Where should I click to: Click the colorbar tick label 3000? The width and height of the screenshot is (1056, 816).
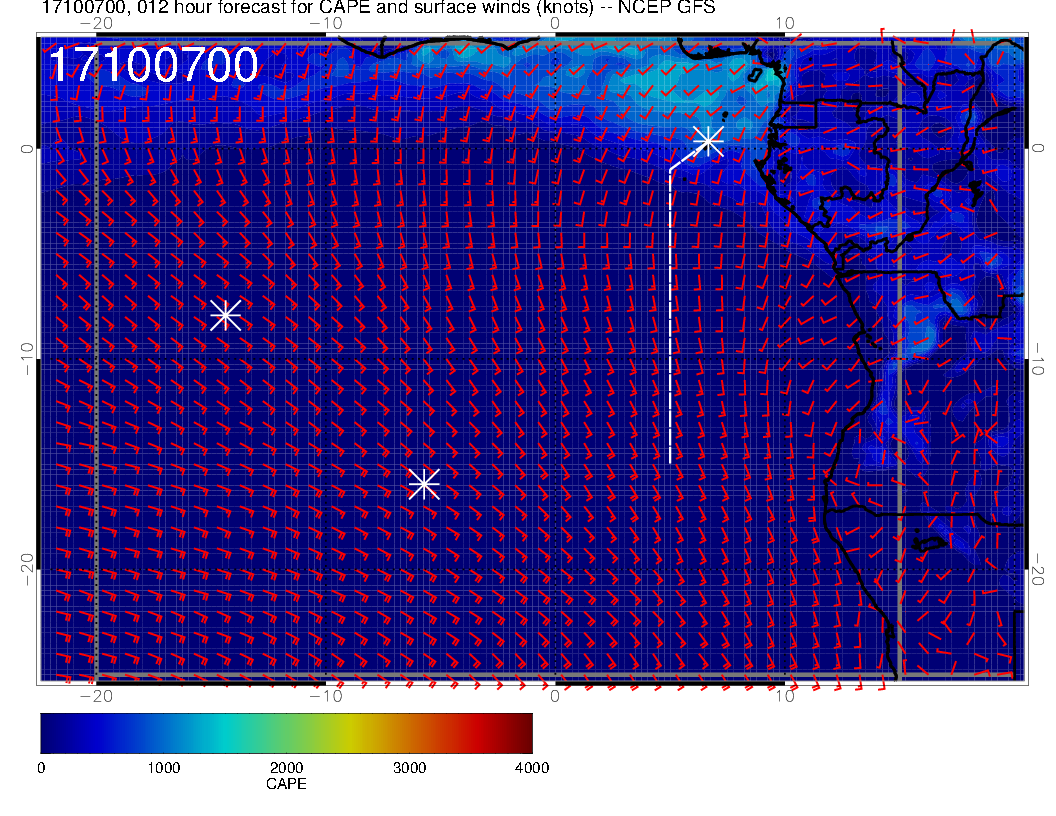click(x=409, y=768)
